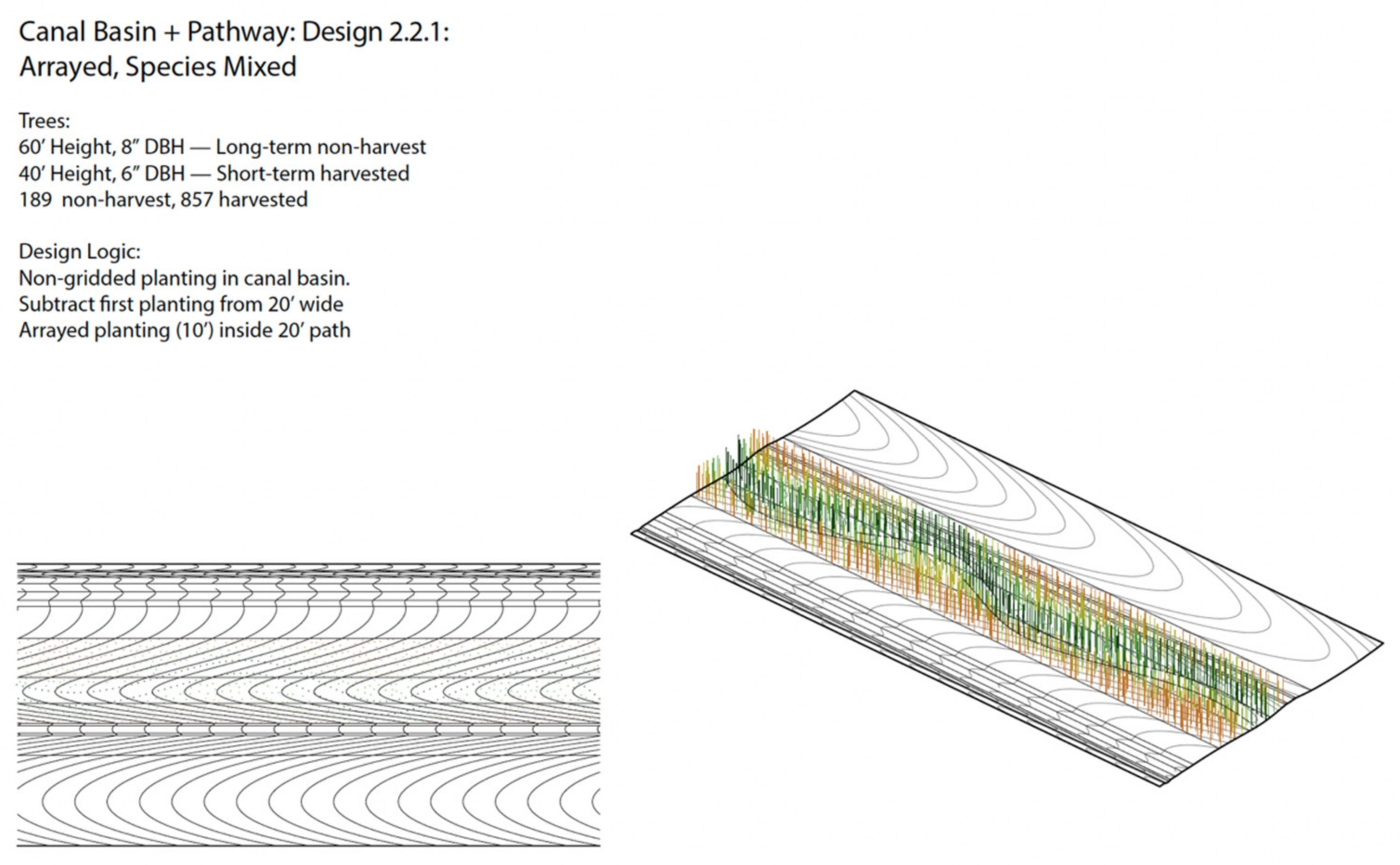The height and width of the screenshot is (865, 1400).
Task: Click 'Arrayed planting (10′) inside 20′ path' line
Action: pos(184,331)
